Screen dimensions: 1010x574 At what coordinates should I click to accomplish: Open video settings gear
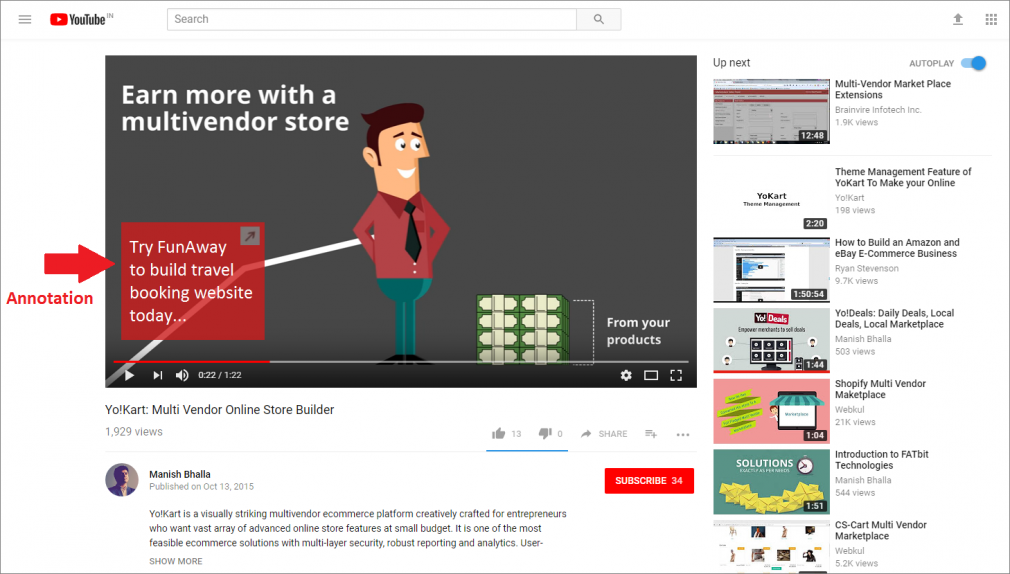(x=626, y=375)
